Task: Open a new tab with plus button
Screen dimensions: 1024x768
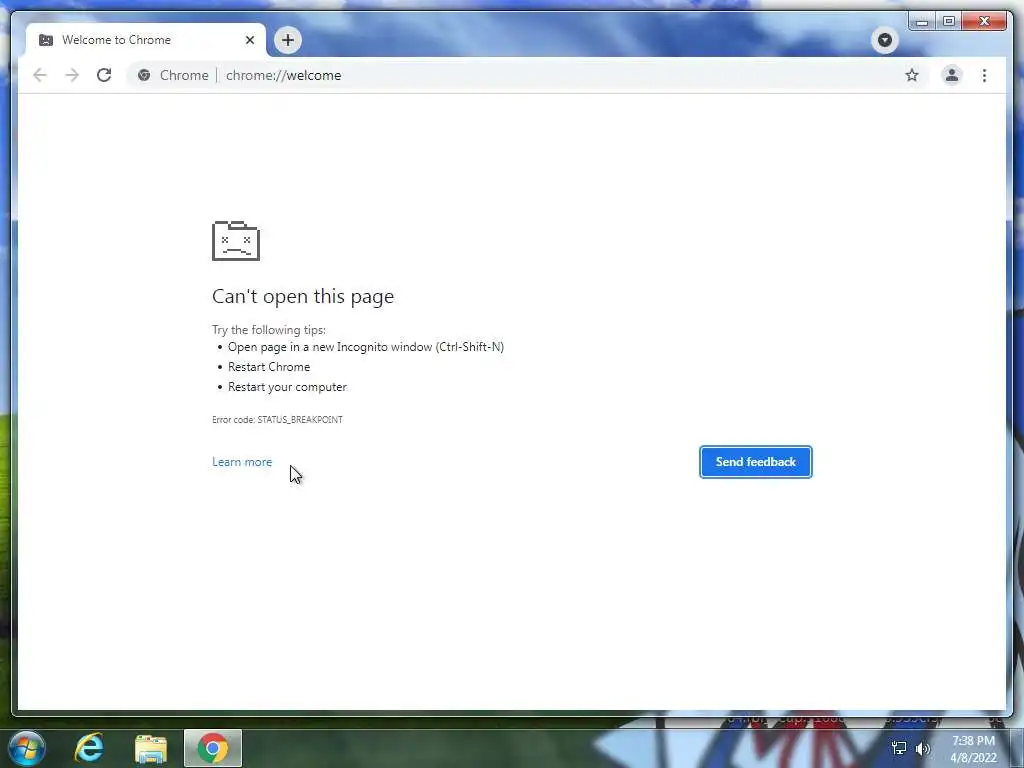Action: tap(287, 40)
